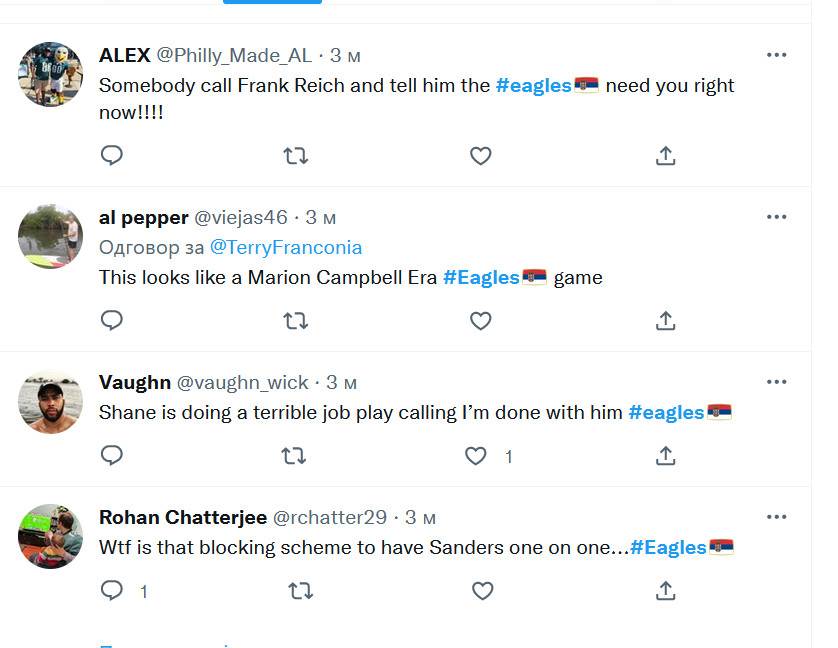Reply to ALEX's Frank Reich tweet
Screen dimensions: 838x648
[112, 155]
